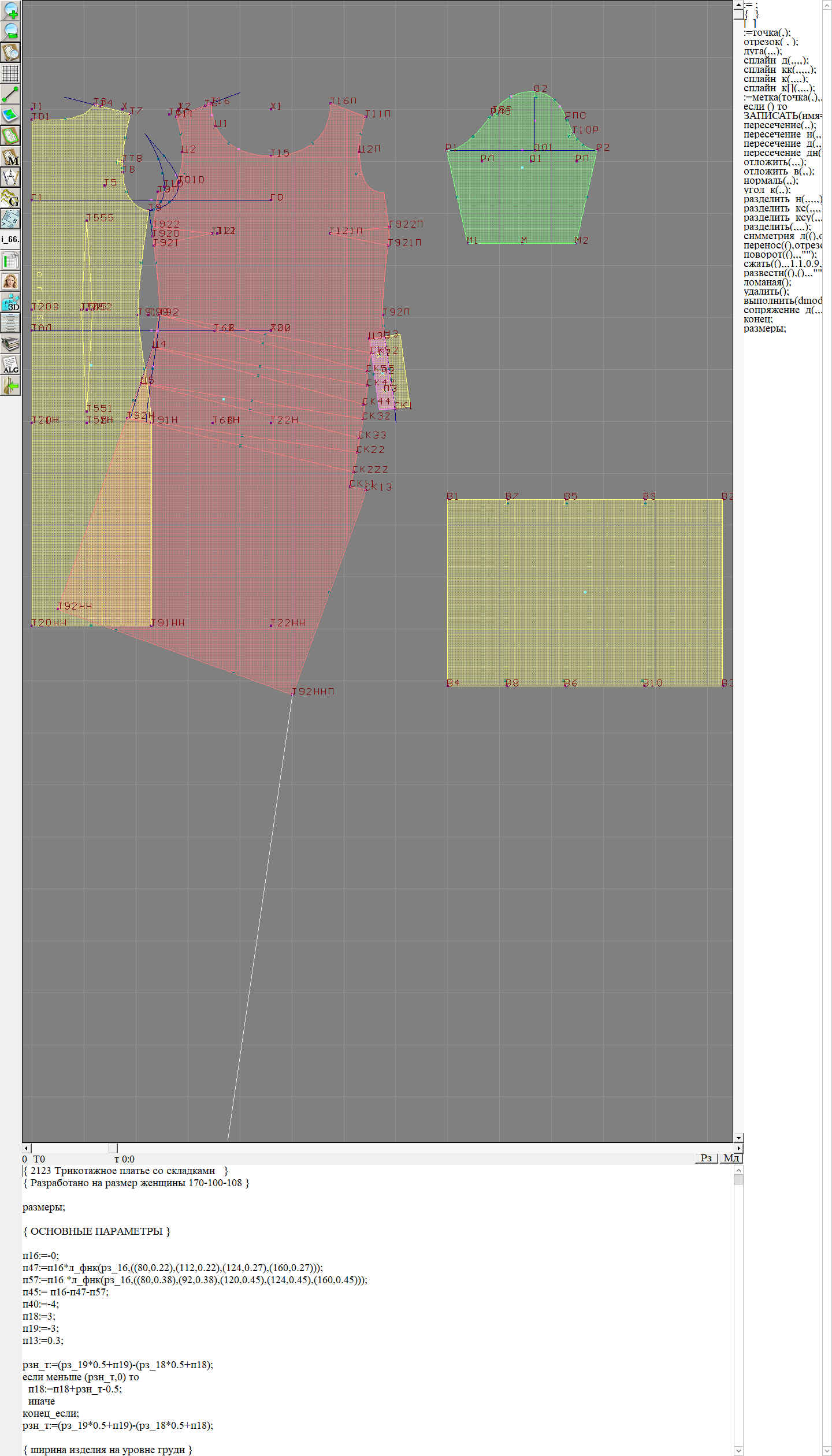Open the stacked books library icon
Image resolution: width=832 pixels, height=1456 pixels.
10,344
